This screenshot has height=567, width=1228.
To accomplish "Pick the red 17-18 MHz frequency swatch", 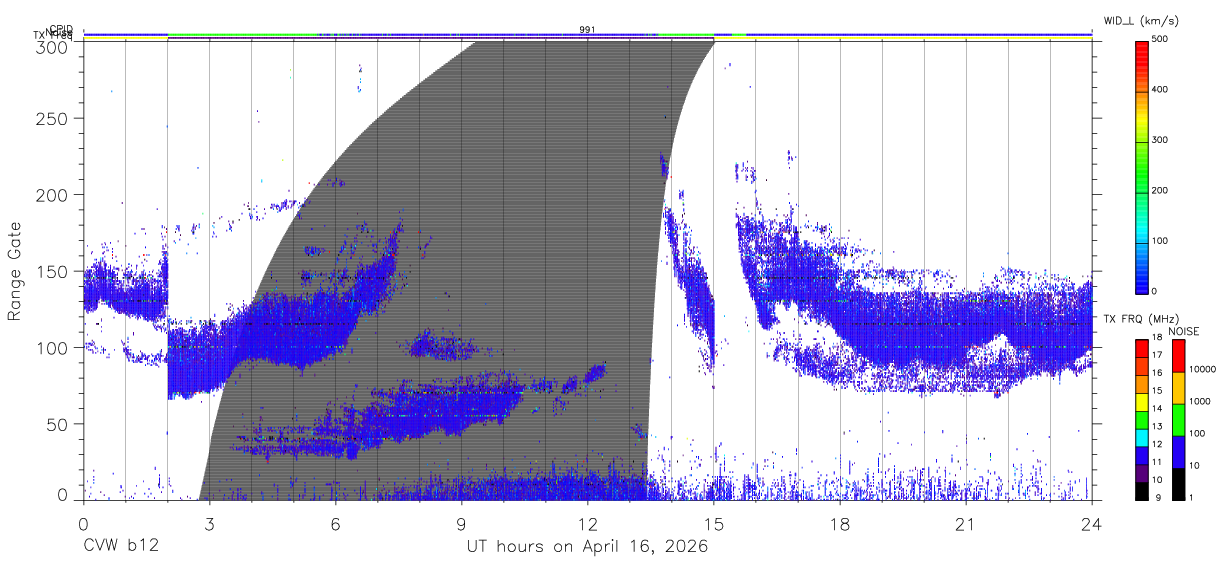I will coord(1141,349).
